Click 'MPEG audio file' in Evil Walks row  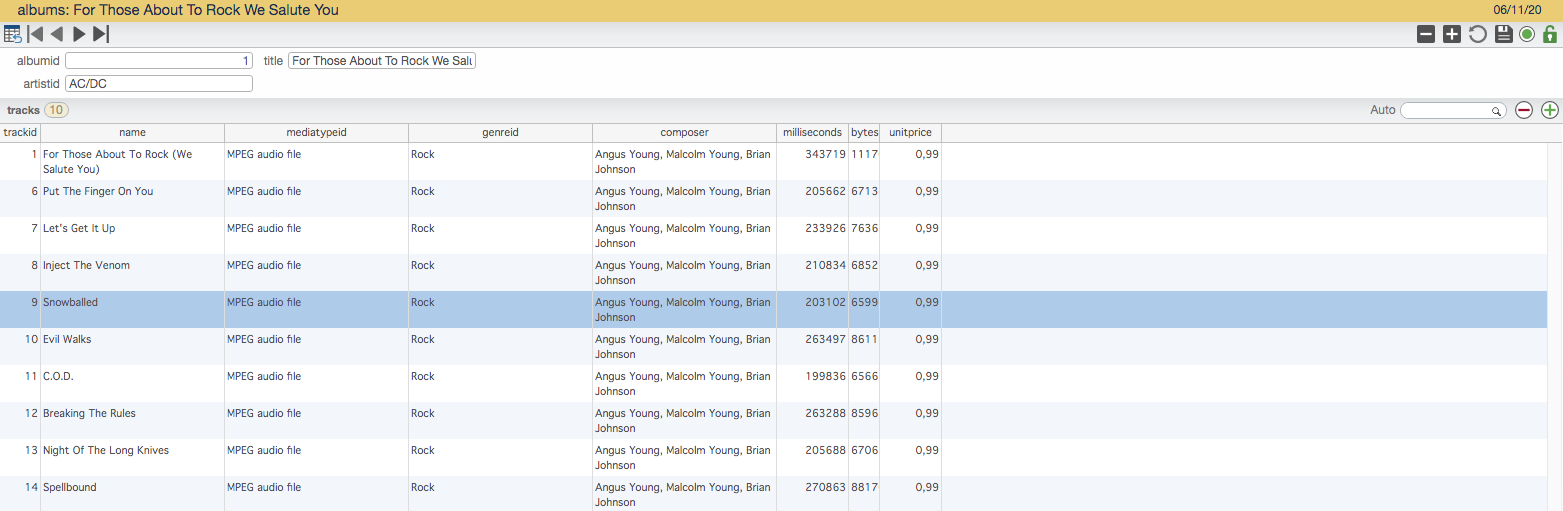pyautogui.click(x=264, y=340)
